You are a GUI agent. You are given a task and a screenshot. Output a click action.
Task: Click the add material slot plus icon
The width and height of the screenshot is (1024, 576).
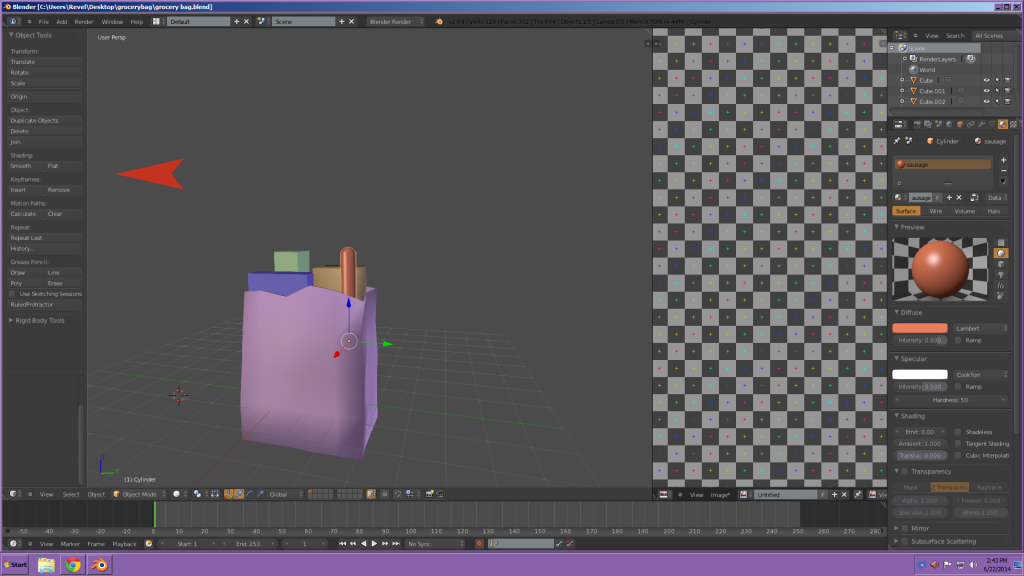(x=1003, y=160)
